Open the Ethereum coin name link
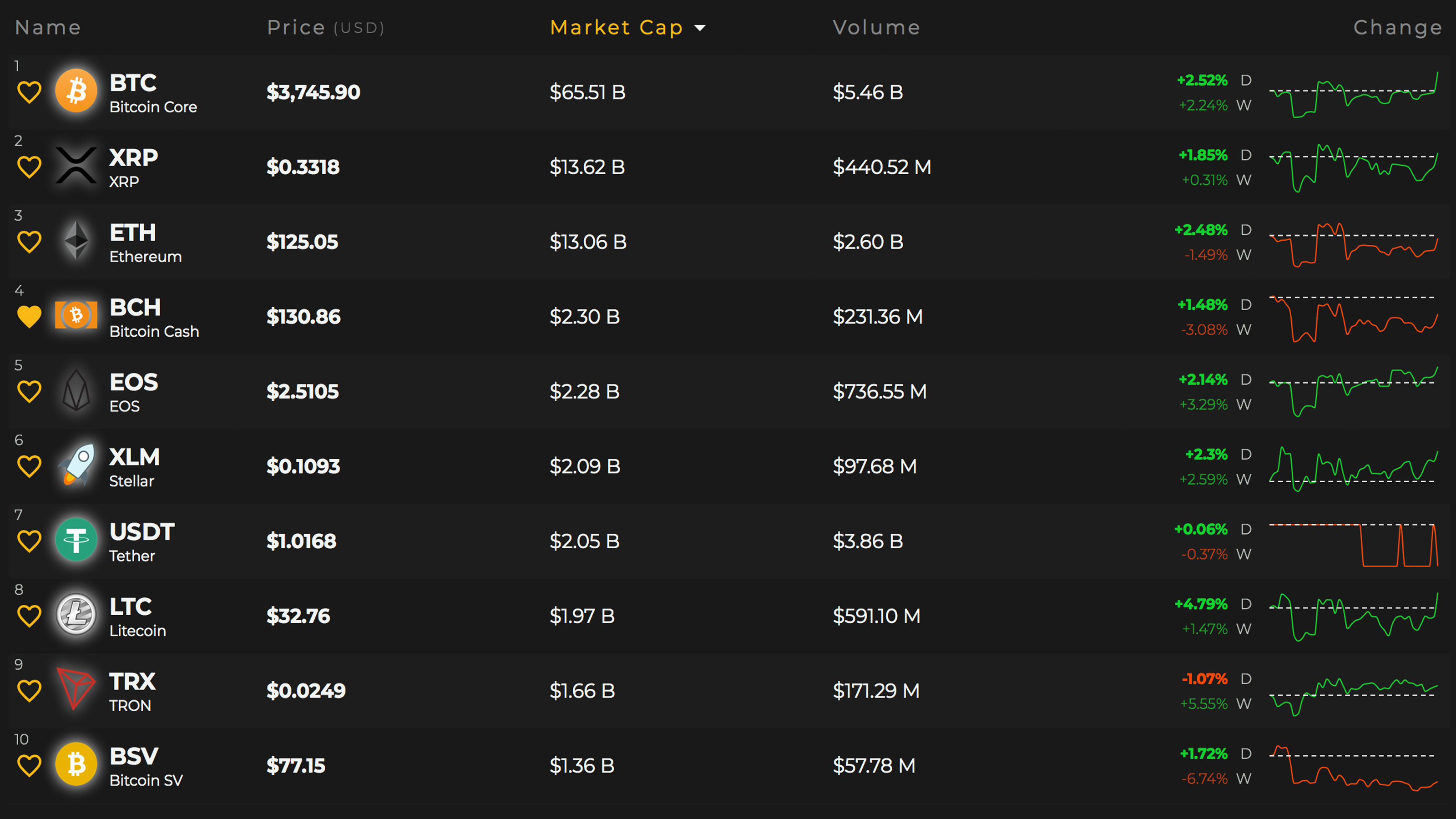The height and width of the screenshot is (819, 1456). tap(145, 257)
